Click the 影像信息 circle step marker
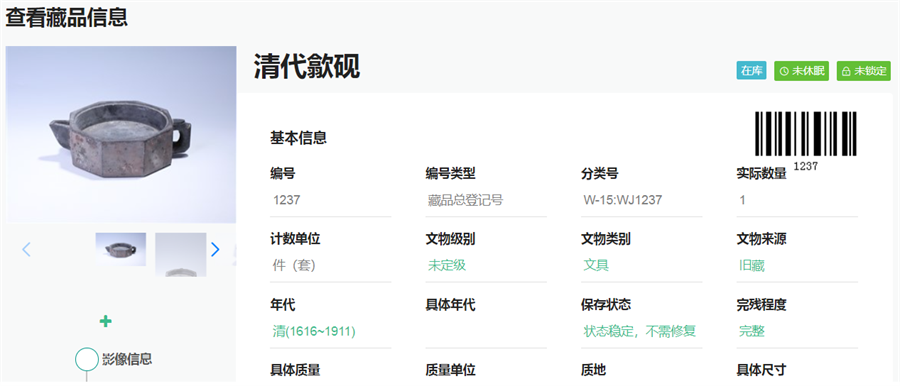Image resolution: width=900 pixels, height=386 pixels. tap(87, 359)
